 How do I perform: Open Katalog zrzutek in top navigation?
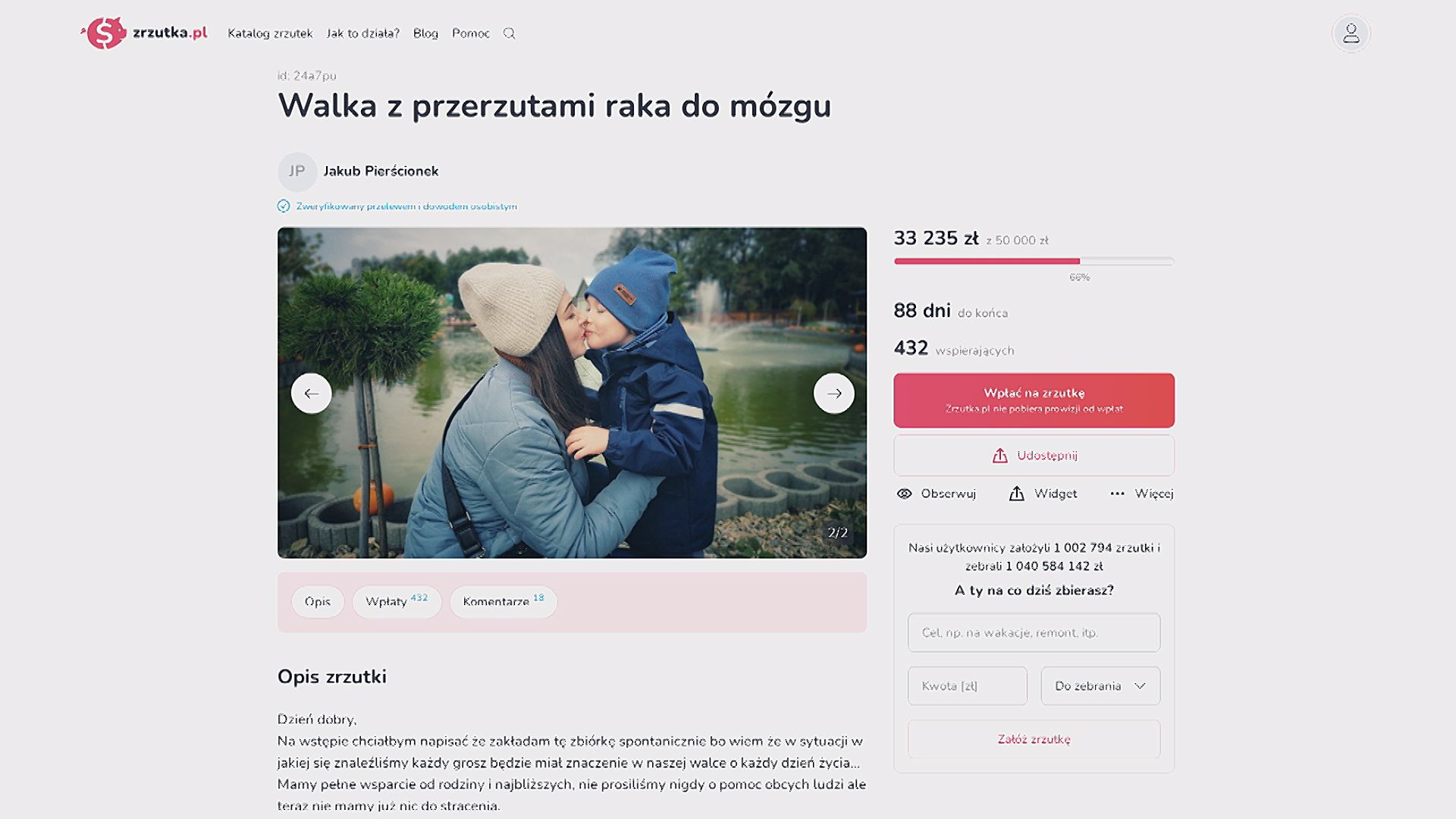(x=270, y=33)
